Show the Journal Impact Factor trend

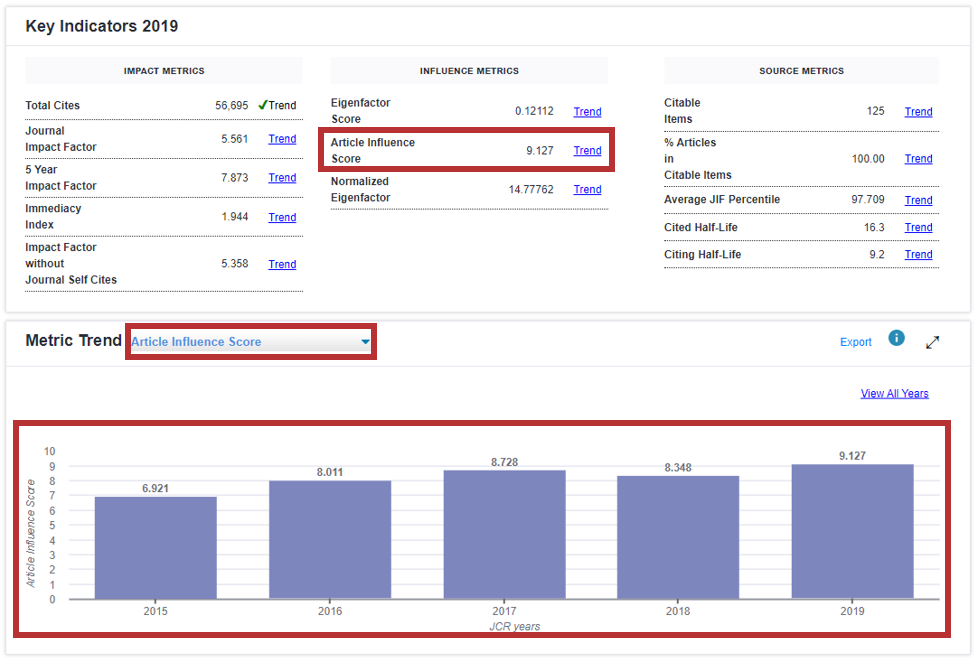282,139
